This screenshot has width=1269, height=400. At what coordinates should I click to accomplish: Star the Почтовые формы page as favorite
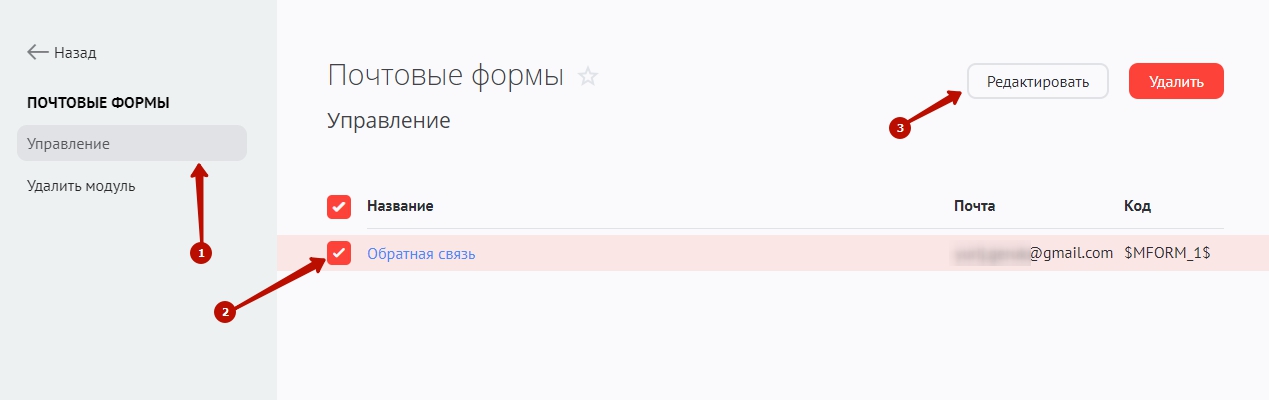point(588,76)
